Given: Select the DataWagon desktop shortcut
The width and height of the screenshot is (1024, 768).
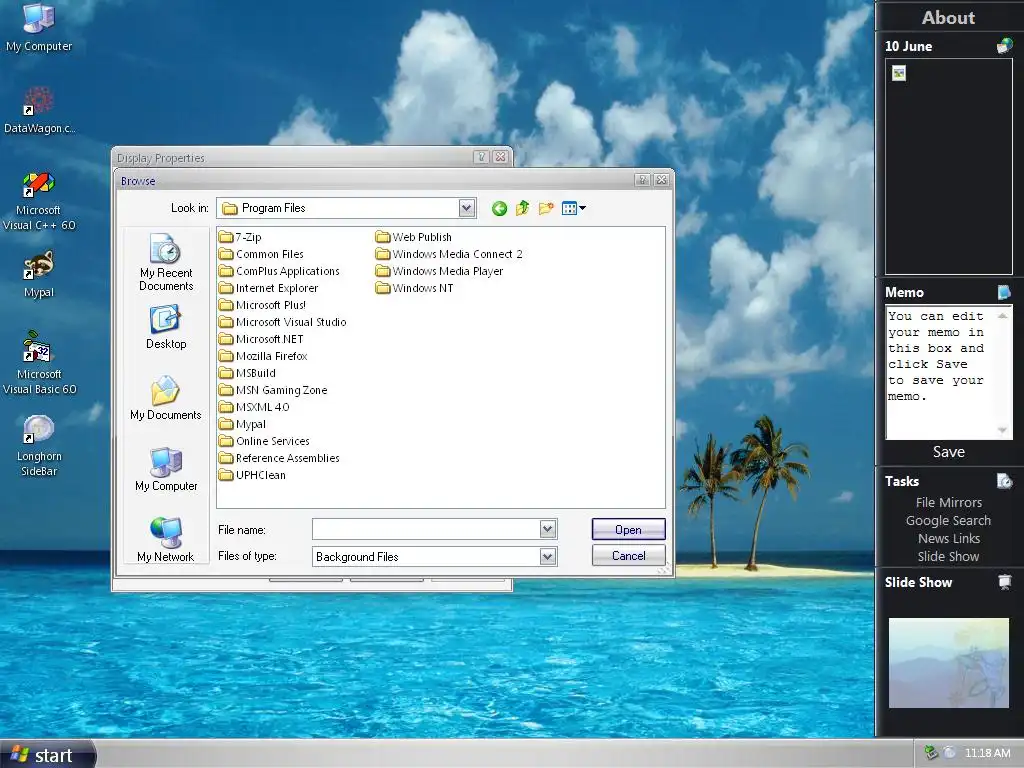Looking at the screenshot, I should 39,110.
